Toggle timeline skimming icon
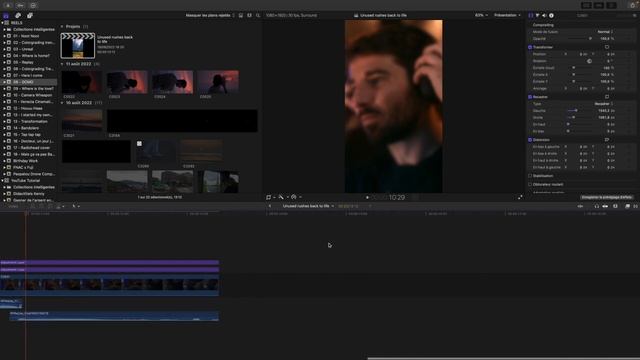This screenshot has width=640, height=360. click(x=580, y=207)
